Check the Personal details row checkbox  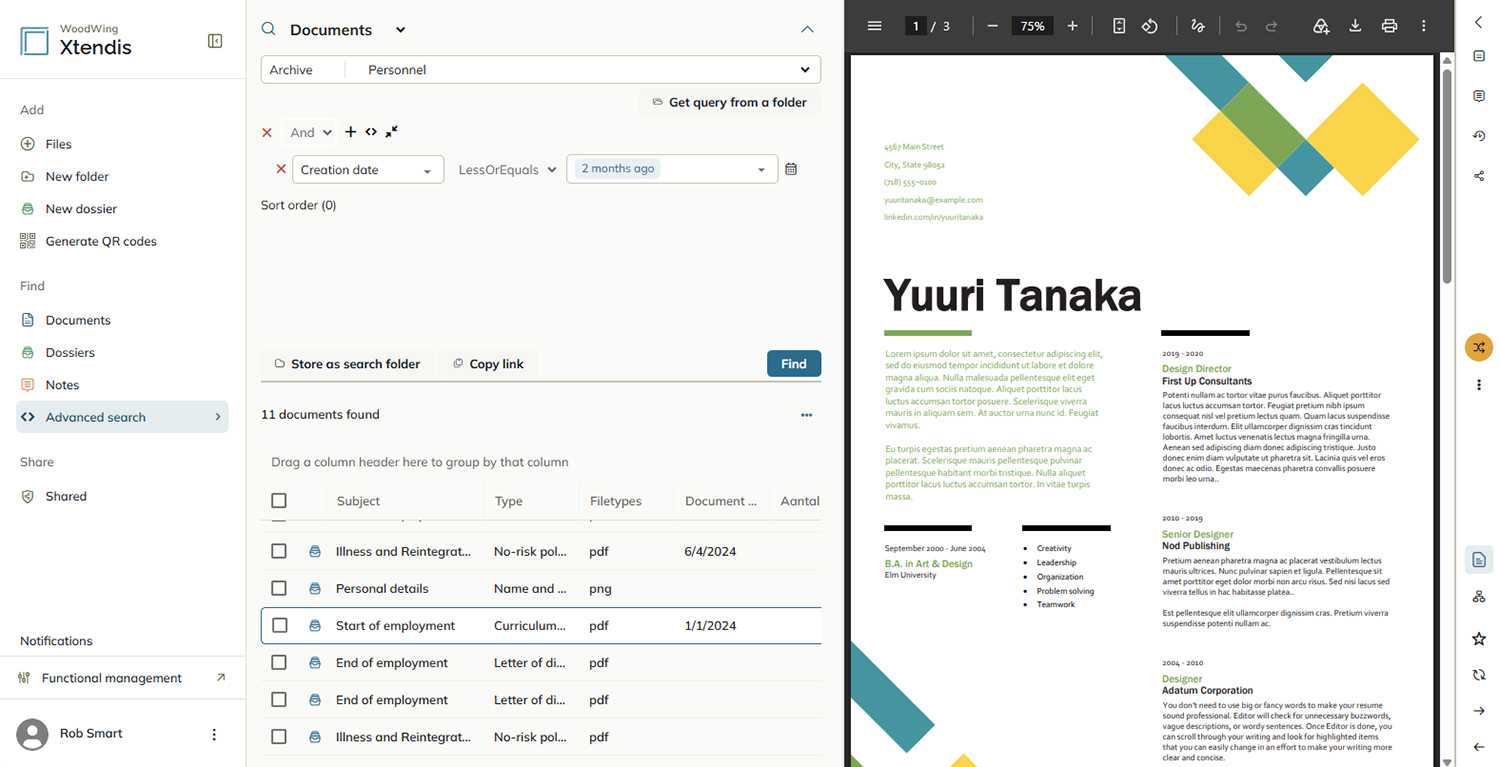pyautogui.click(x=279, y=588)
